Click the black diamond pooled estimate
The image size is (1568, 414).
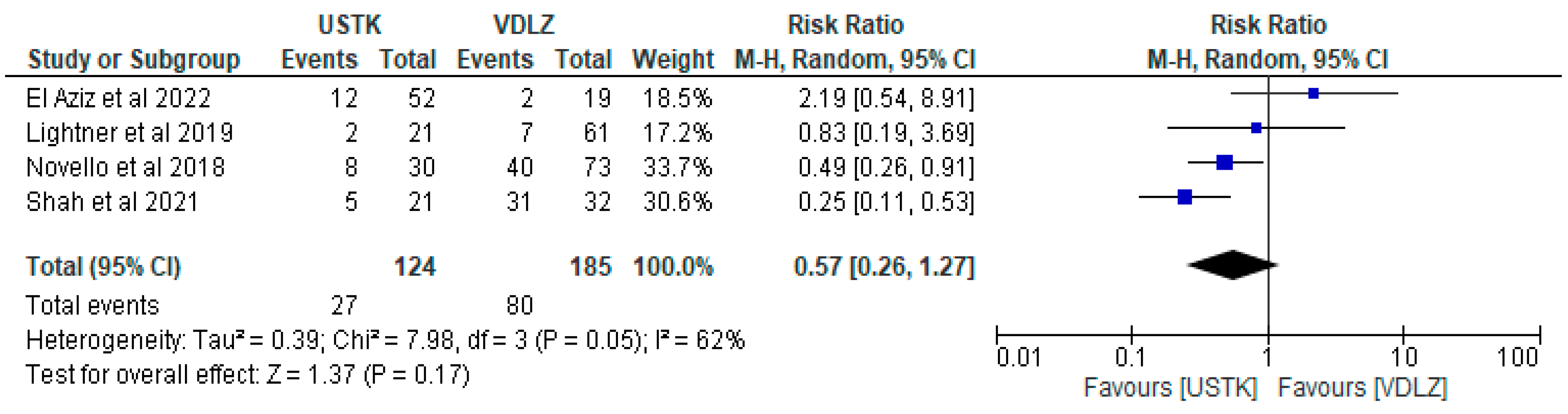pyautogui.click(x=1232, y=265)
